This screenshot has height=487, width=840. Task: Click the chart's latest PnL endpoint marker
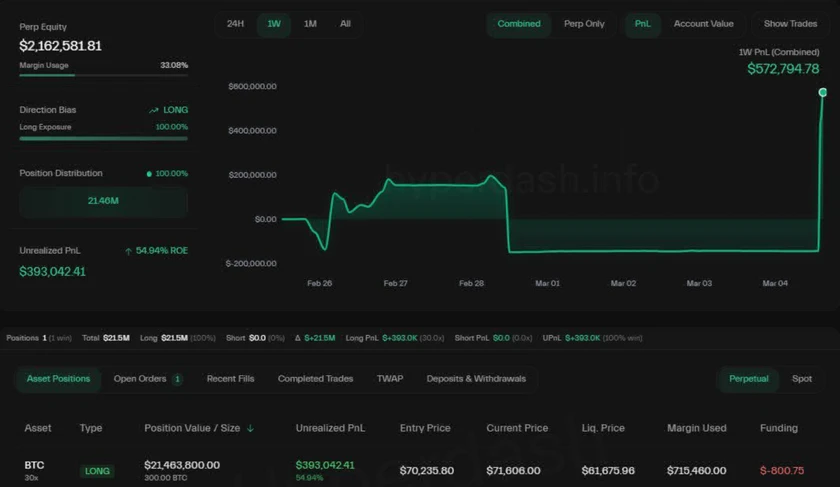(x=823, y=92)
